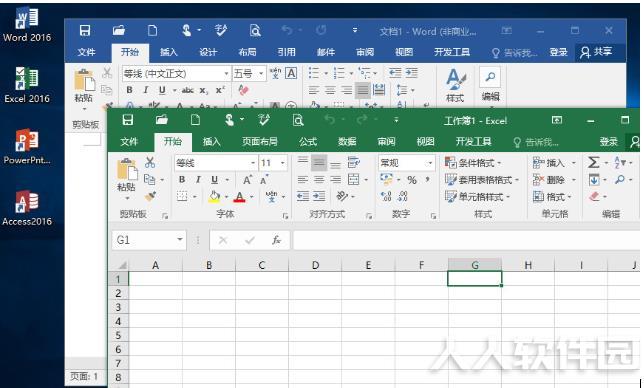Click Undo icon in Excel title bar
The height and width of the screenshot is (388, 644).
coord(330,119)
